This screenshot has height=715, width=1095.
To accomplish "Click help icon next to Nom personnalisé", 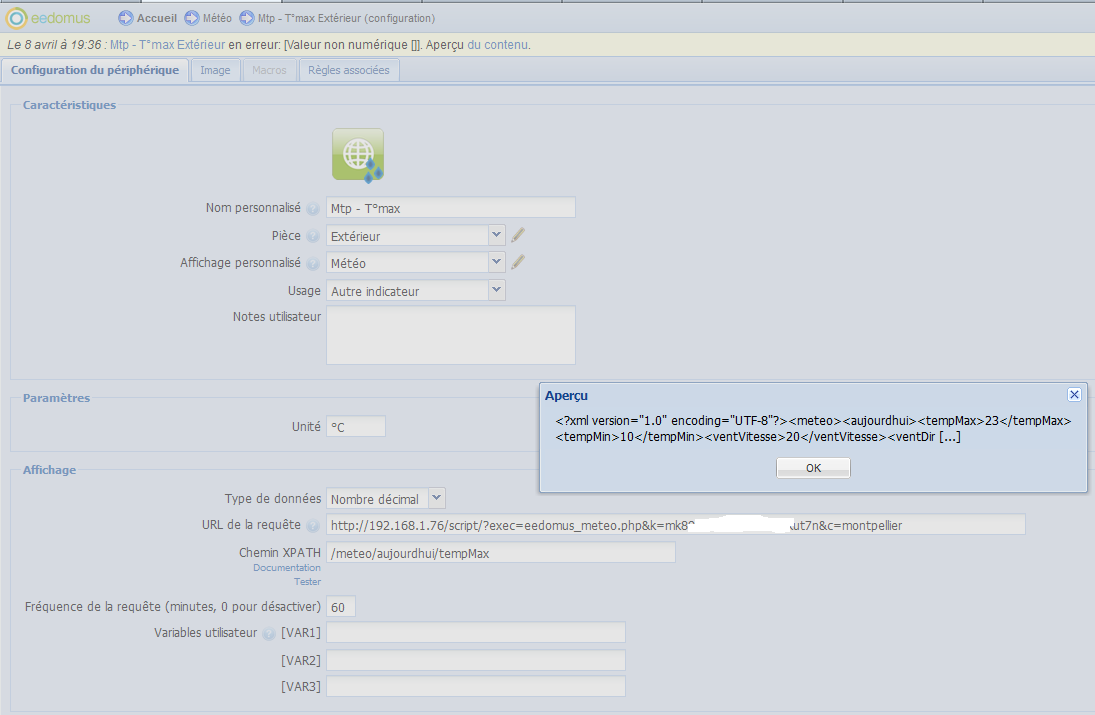I will (x=313, y=209).
